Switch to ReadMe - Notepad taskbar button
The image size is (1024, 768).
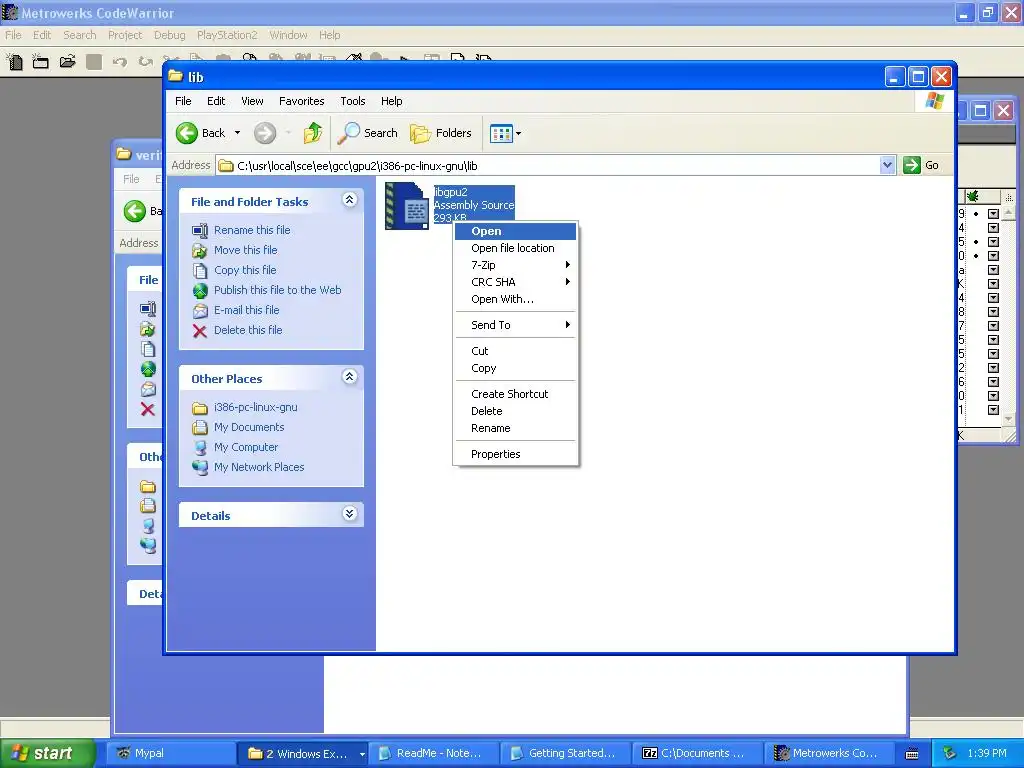point(433,754)
